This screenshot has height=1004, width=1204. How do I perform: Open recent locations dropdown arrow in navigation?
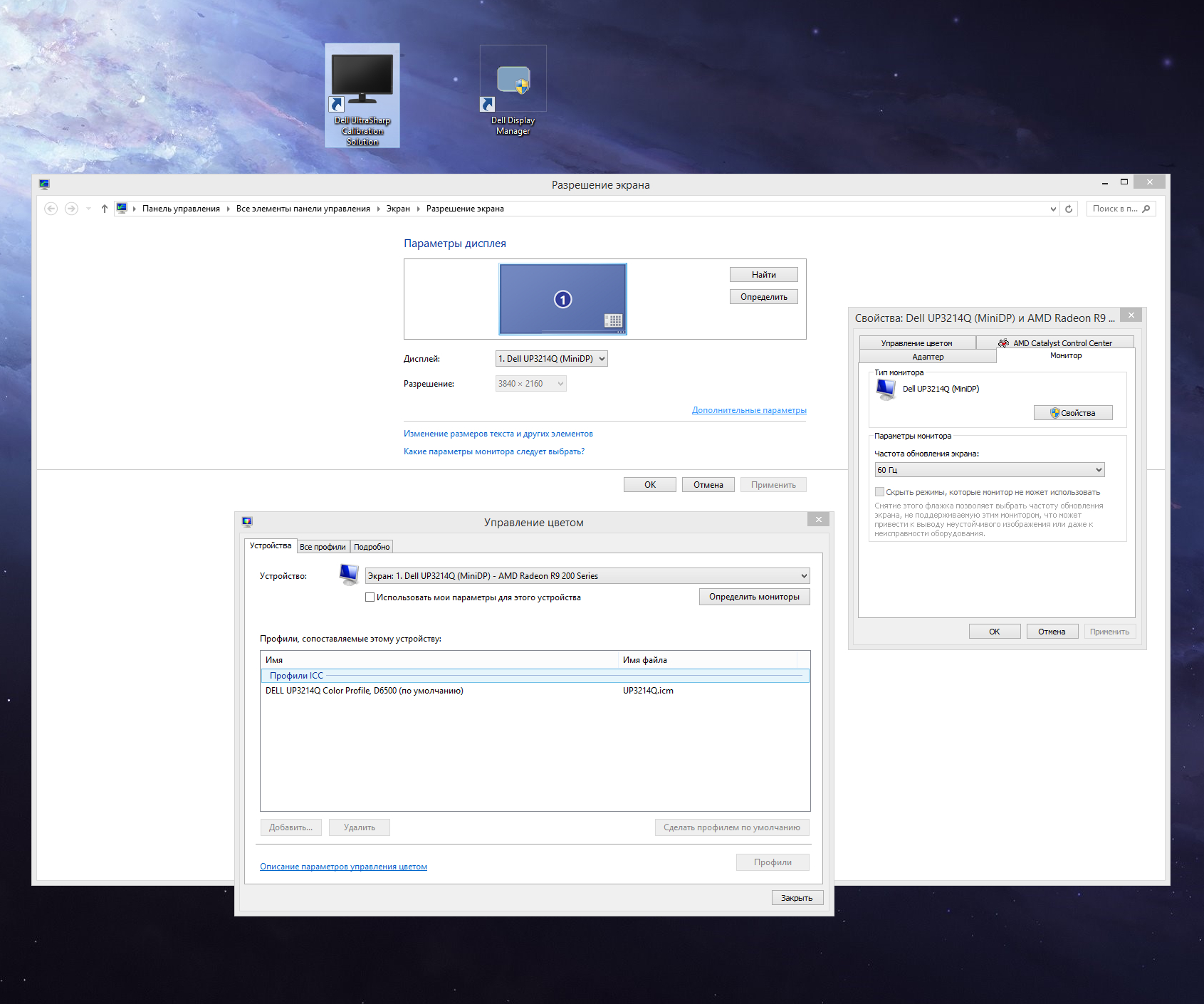88,209
